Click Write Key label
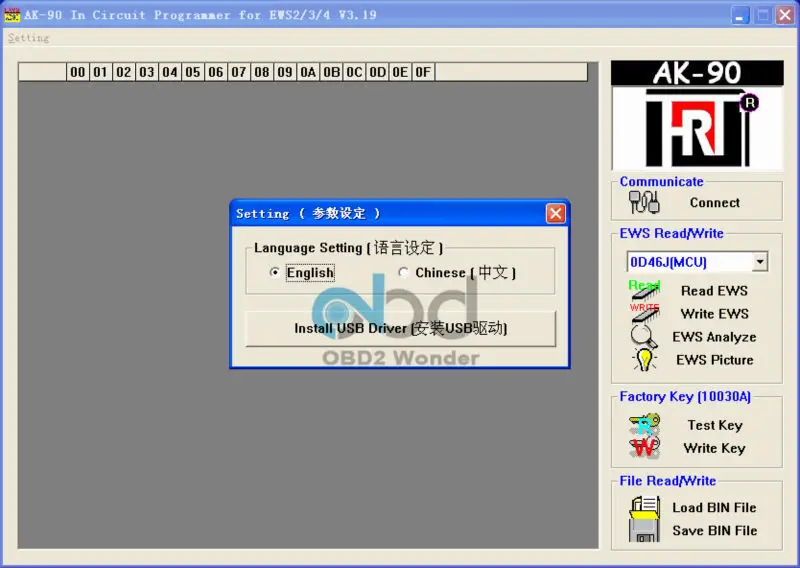 [714, 448]
